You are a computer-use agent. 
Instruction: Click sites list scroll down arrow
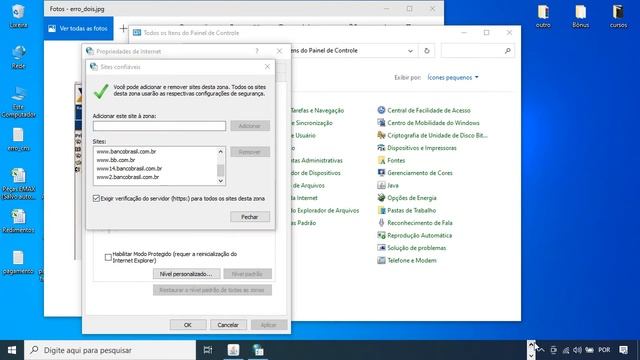(x=220, y=181)
